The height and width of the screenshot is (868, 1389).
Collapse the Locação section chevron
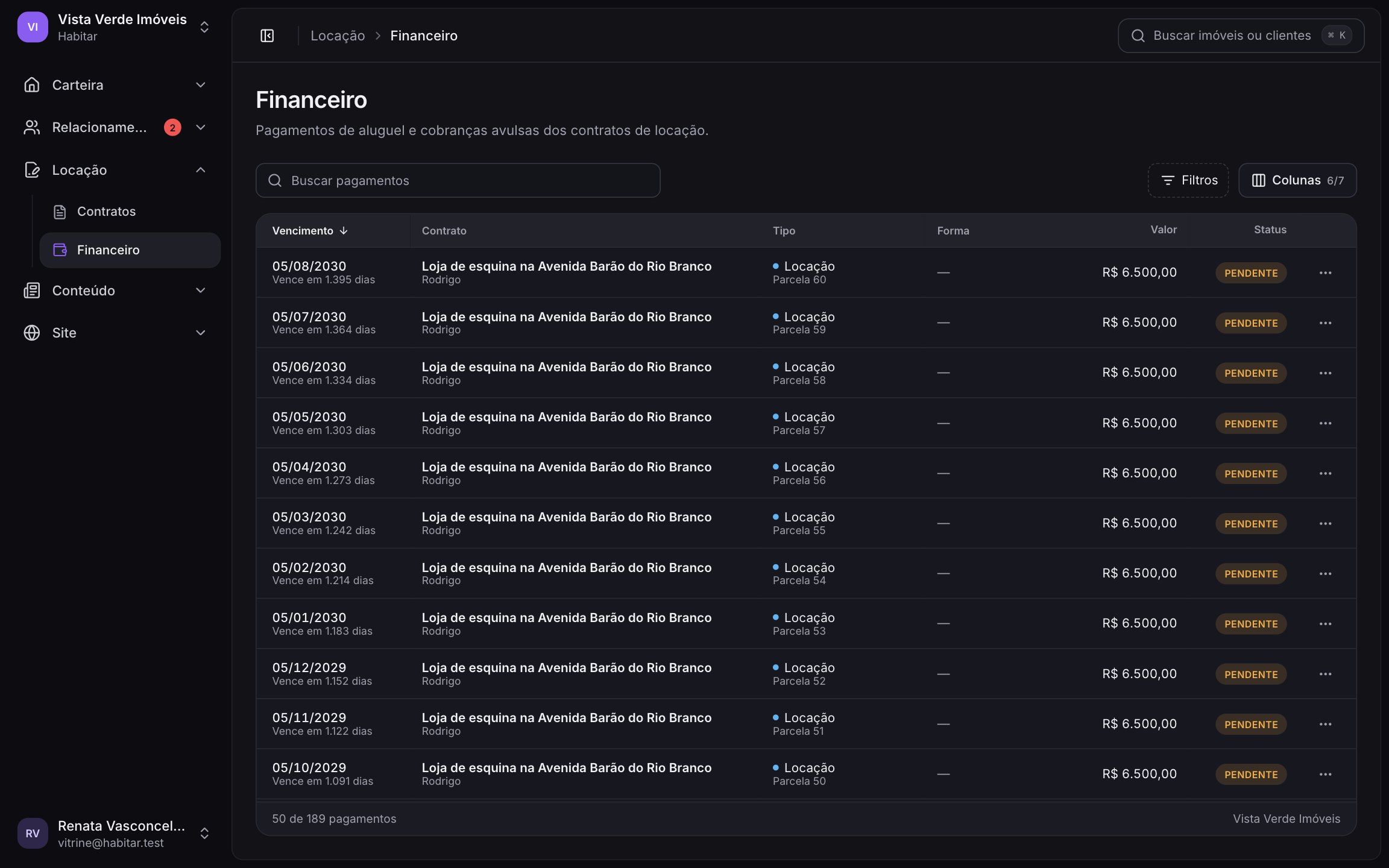tap(201, 170)
